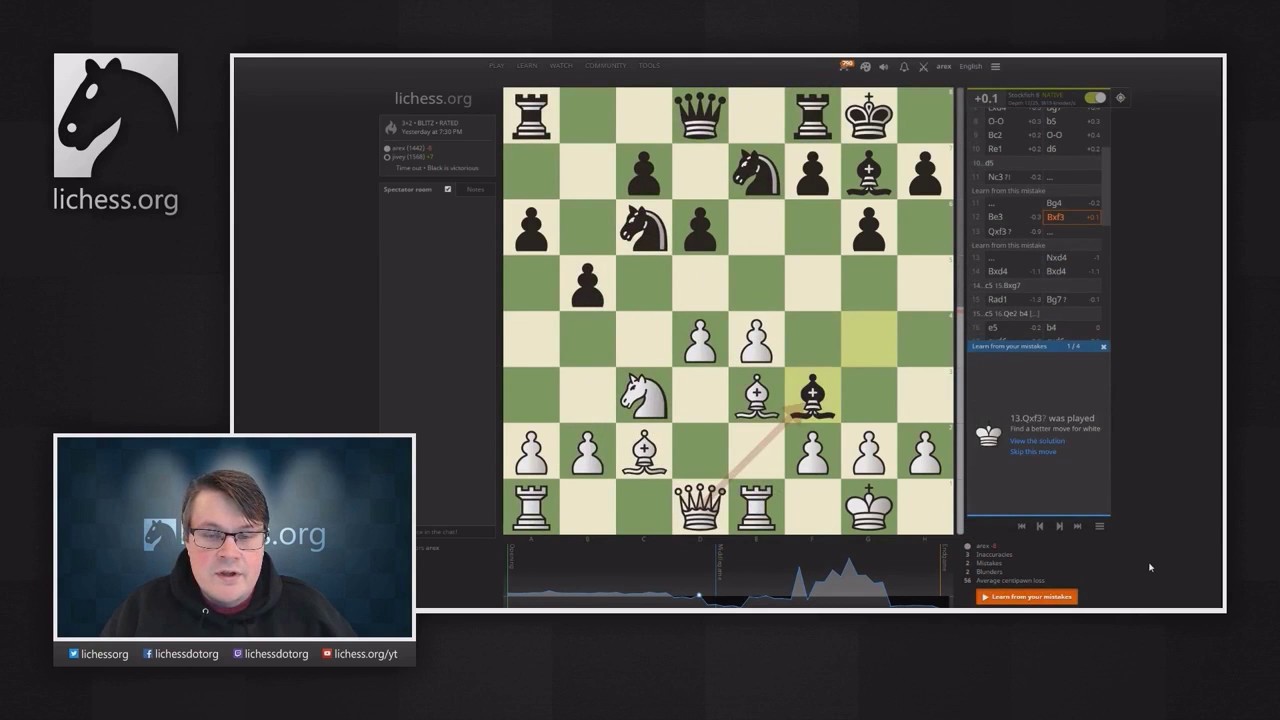This screenshot has width=1280, height=720.
Task: Open the TOOLS menu
Action: [649, 66]
